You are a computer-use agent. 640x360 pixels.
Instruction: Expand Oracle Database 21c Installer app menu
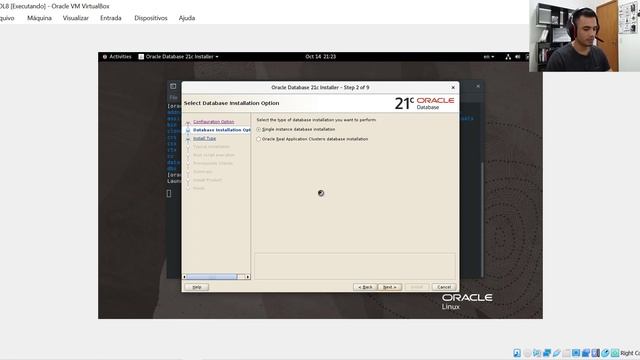pyautogui.click(x=178, y=57)
